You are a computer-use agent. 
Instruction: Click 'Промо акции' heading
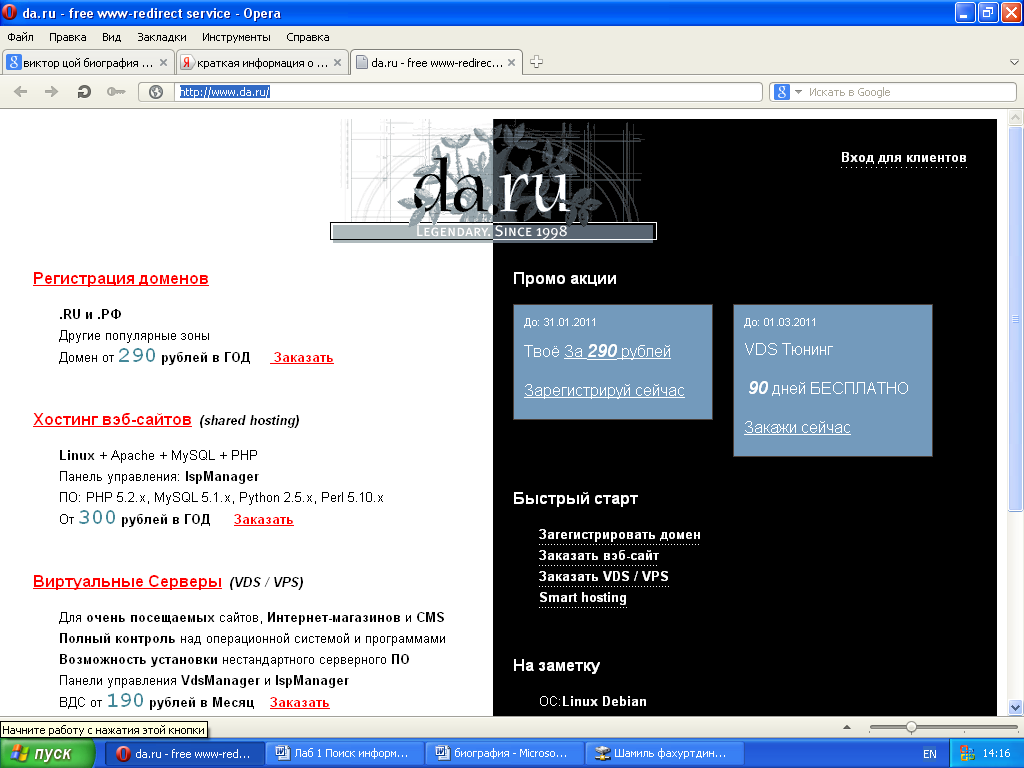[x=565, y=279]
